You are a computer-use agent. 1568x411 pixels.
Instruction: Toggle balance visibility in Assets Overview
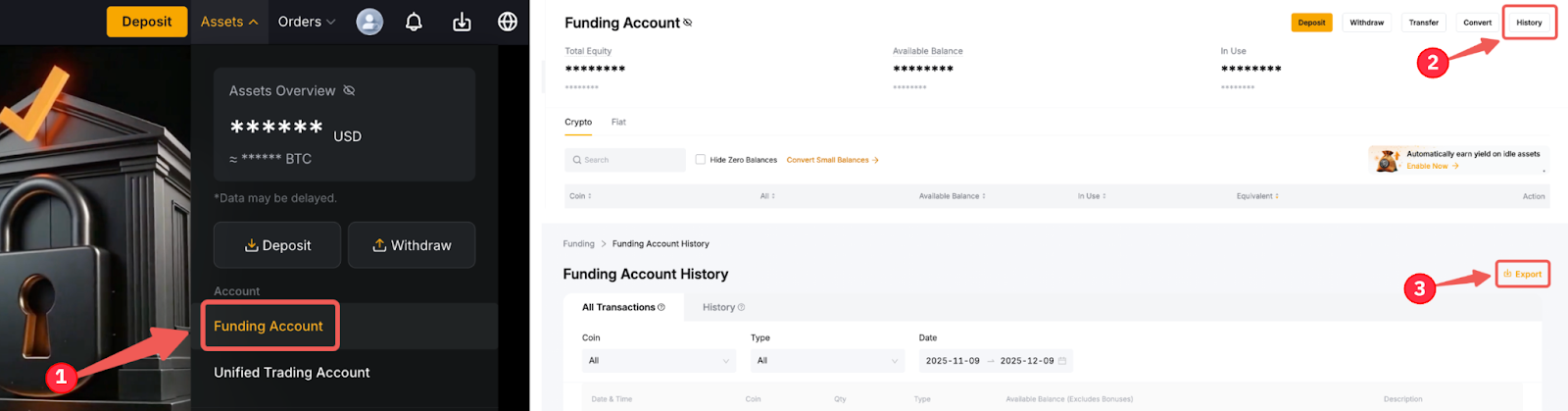point(349,91)
